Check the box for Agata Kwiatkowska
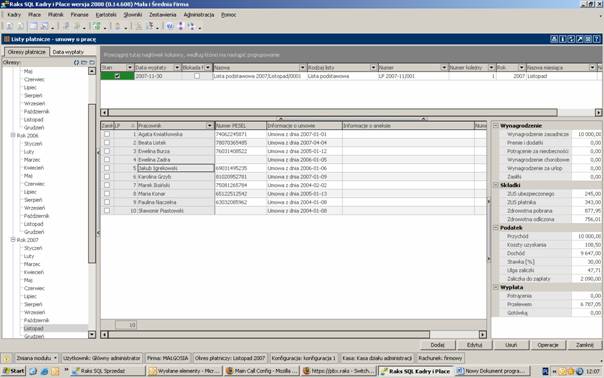604x378 pixels. click(107, 134)
